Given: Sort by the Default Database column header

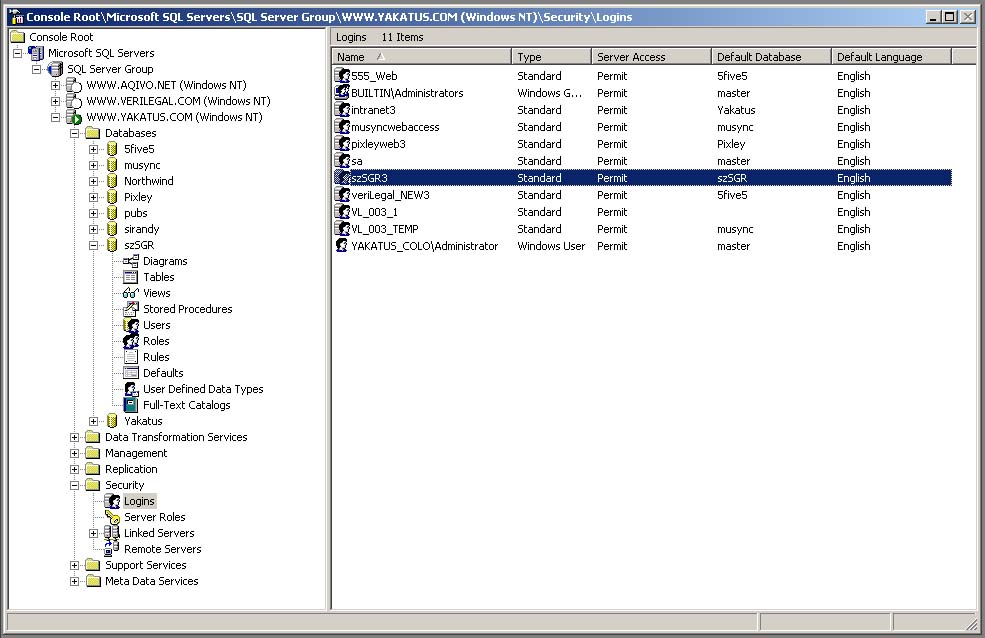Looking at the screenshot, I should click(x=771, y=57).
